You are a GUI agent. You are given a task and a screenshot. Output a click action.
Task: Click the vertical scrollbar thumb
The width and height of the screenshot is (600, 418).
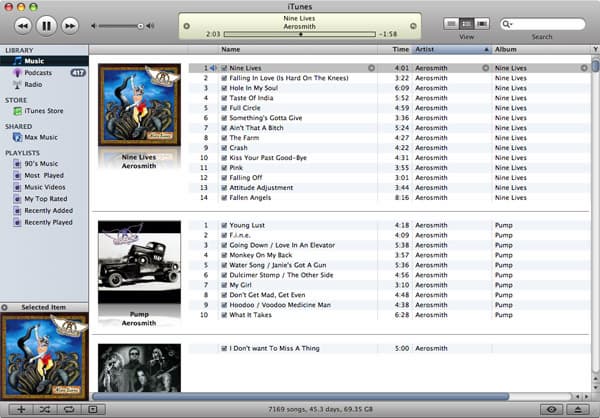(x=595, y=64)
